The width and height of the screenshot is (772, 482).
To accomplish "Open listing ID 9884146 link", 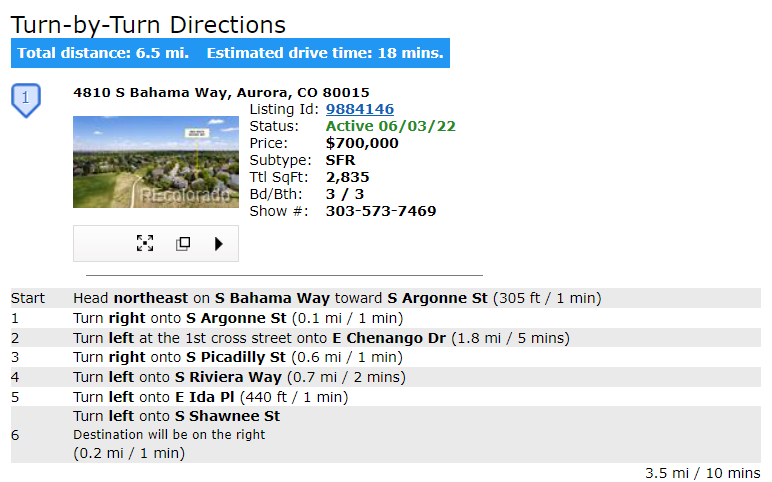I will (360, 109).
